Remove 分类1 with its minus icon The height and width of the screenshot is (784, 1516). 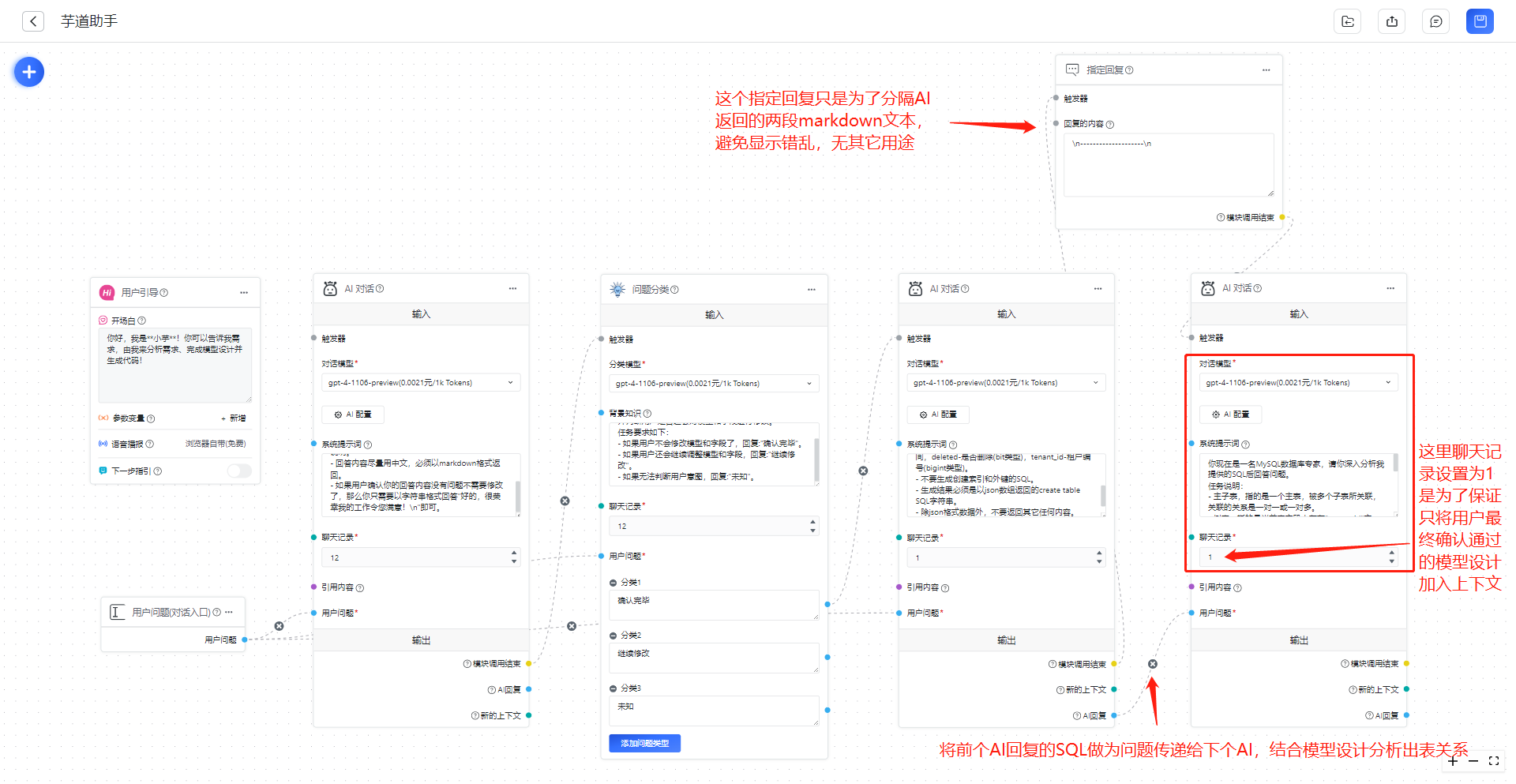click(x=614, y=583)
